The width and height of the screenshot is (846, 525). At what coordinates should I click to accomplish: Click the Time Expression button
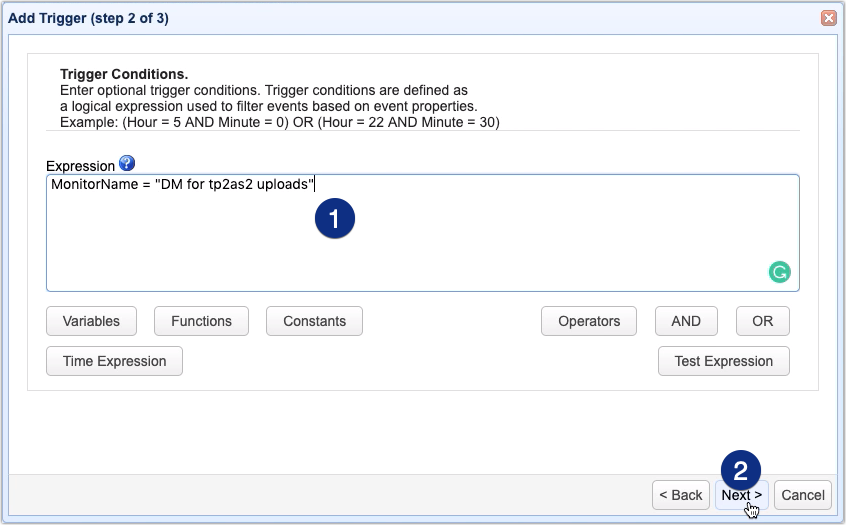click(x=114, y=361)
